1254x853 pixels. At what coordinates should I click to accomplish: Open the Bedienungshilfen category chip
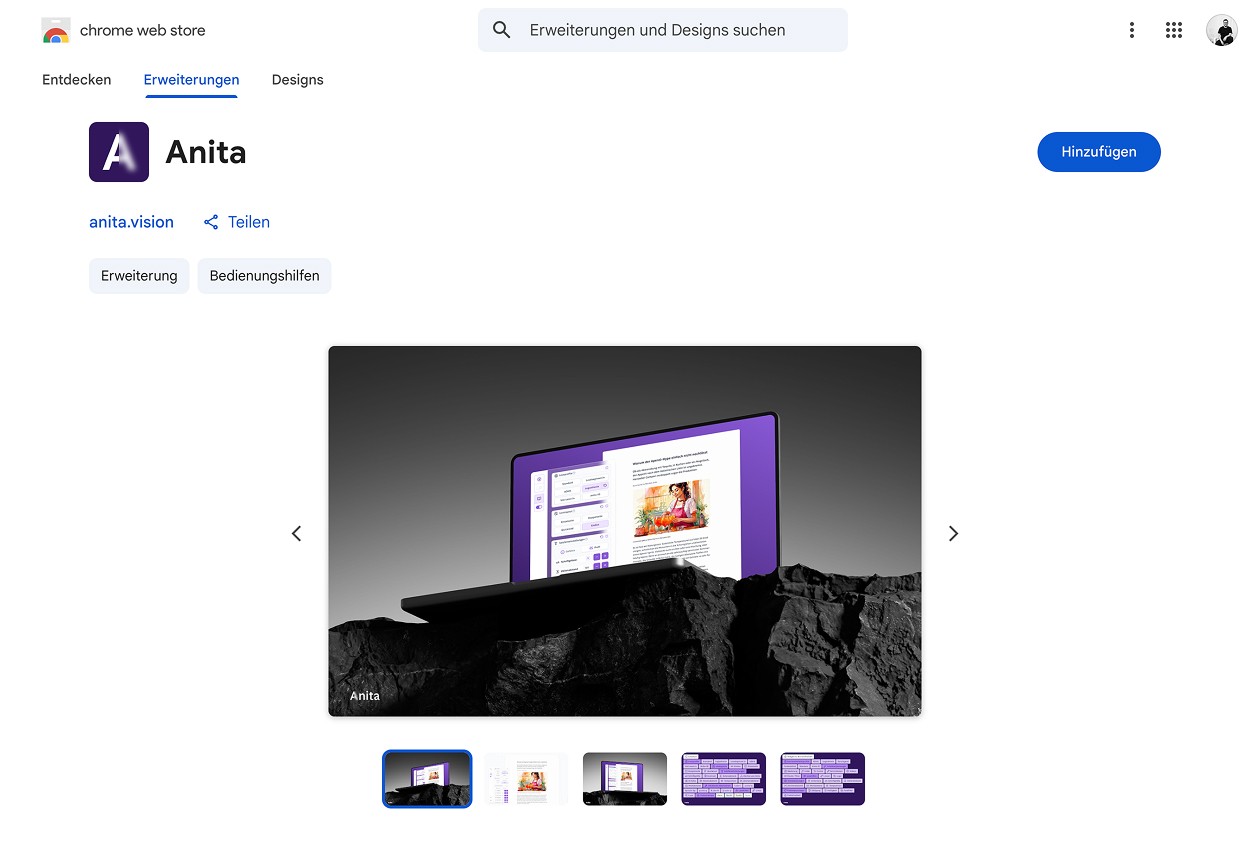(264, 276)
